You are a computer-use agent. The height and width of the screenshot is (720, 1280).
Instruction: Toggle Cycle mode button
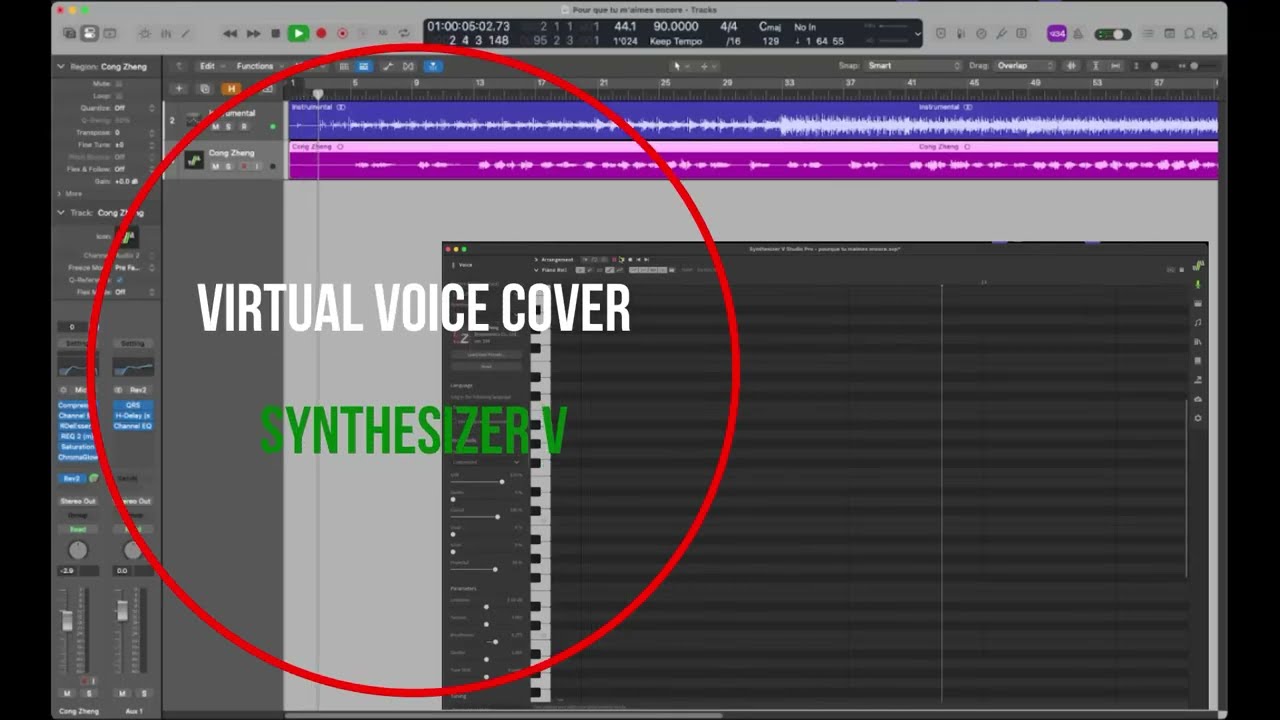coord(404,33)
